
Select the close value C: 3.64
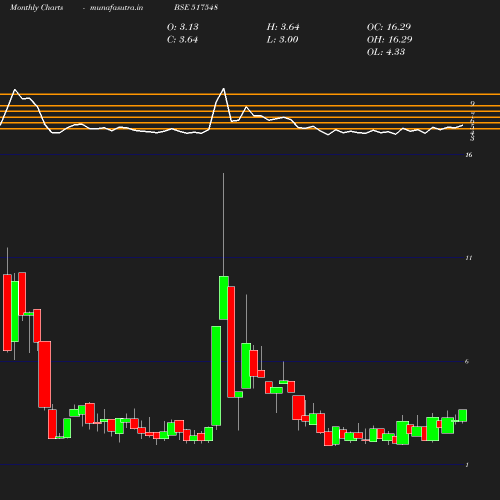pyautogui.click(x=182, y=40)
